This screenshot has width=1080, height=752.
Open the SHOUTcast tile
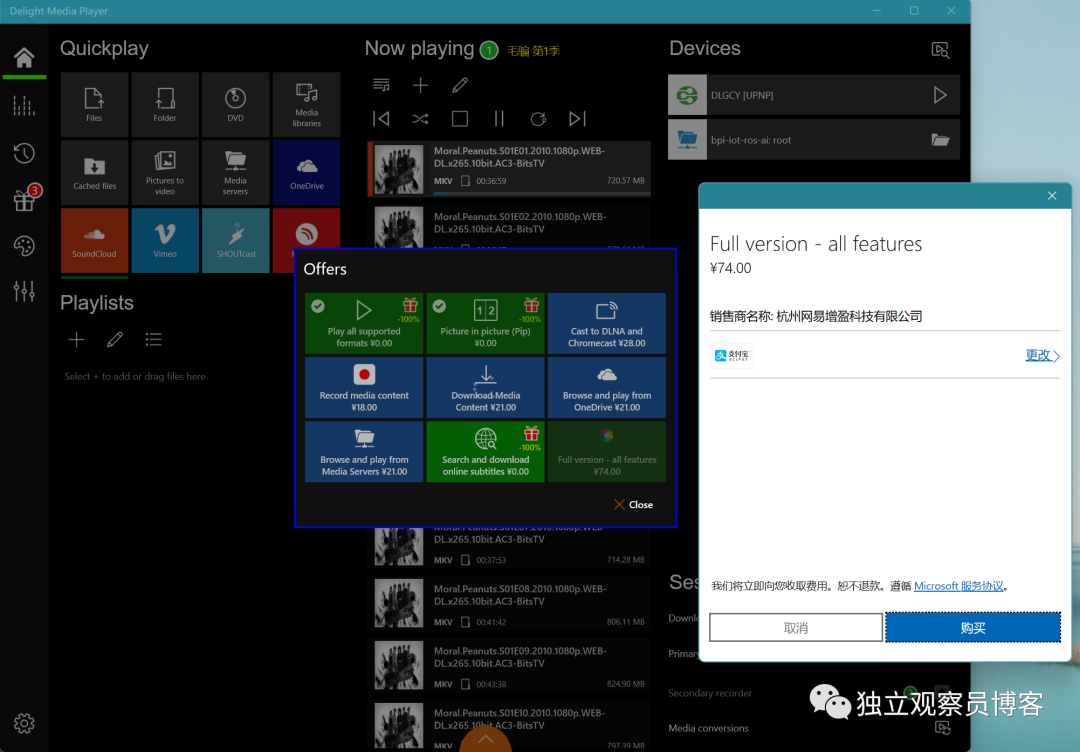[x=236, y=240]
